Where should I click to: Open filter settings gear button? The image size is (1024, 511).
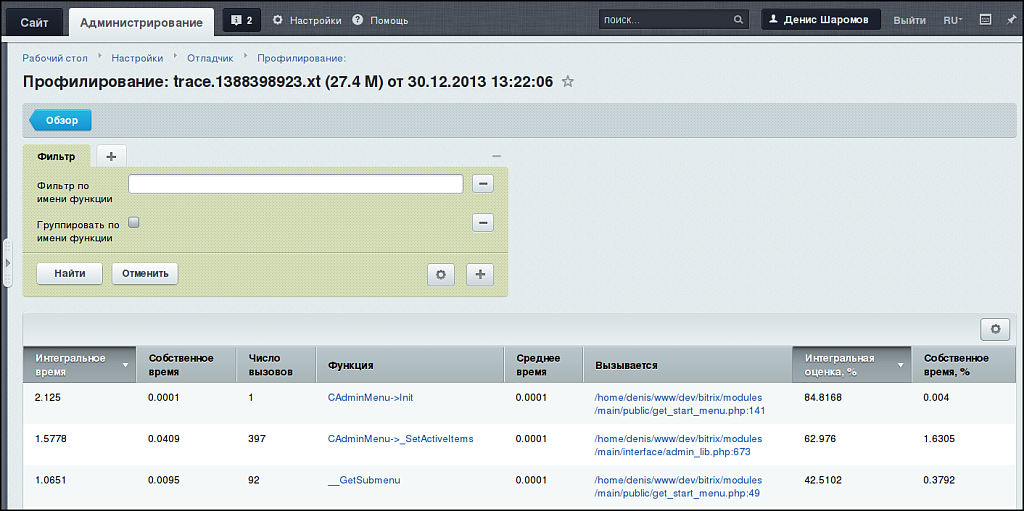coord(440,274)
